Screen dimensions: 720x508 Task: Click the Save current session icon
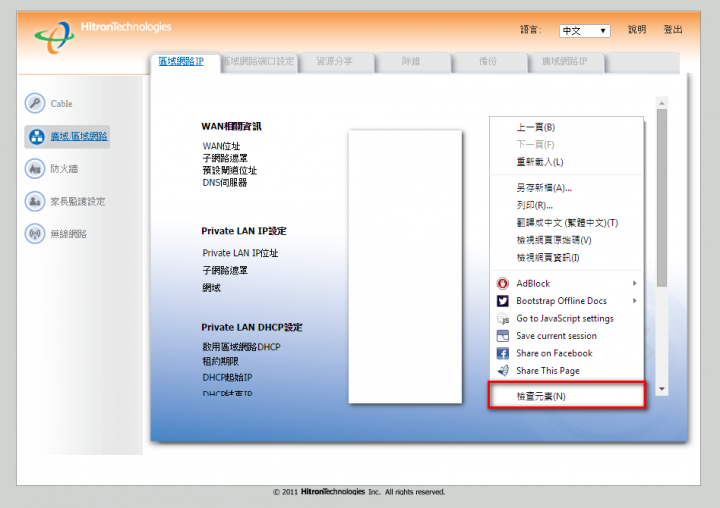pos(503,336)
